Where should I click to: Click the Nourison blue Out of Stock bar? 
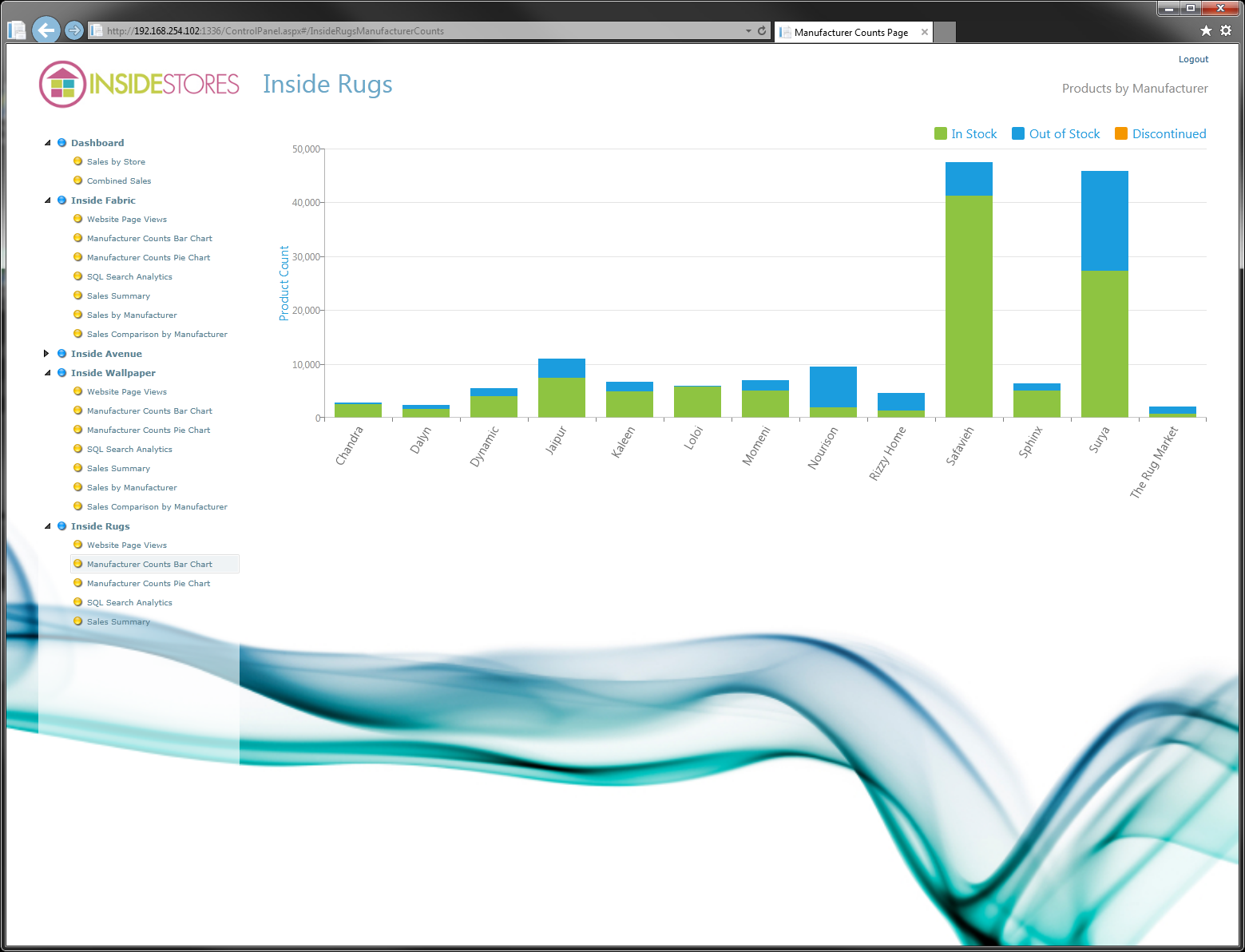(833, 387)
